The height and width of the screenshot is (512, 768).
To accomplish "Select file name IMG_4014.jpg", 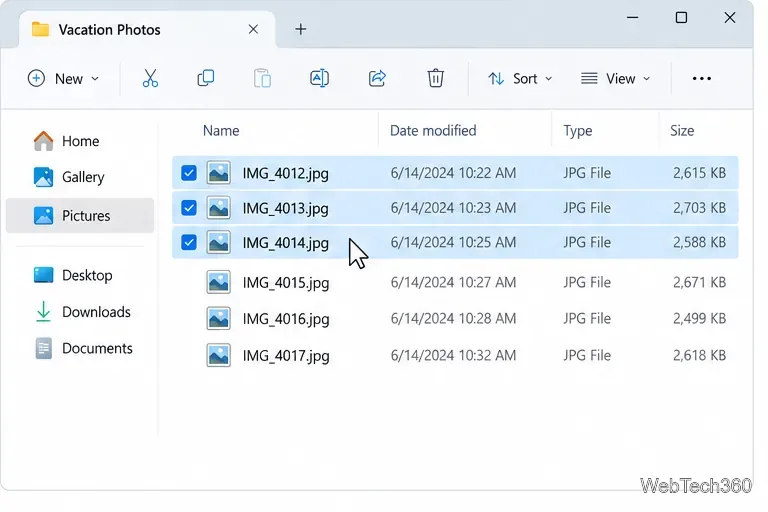I will (x=286, y=243).
